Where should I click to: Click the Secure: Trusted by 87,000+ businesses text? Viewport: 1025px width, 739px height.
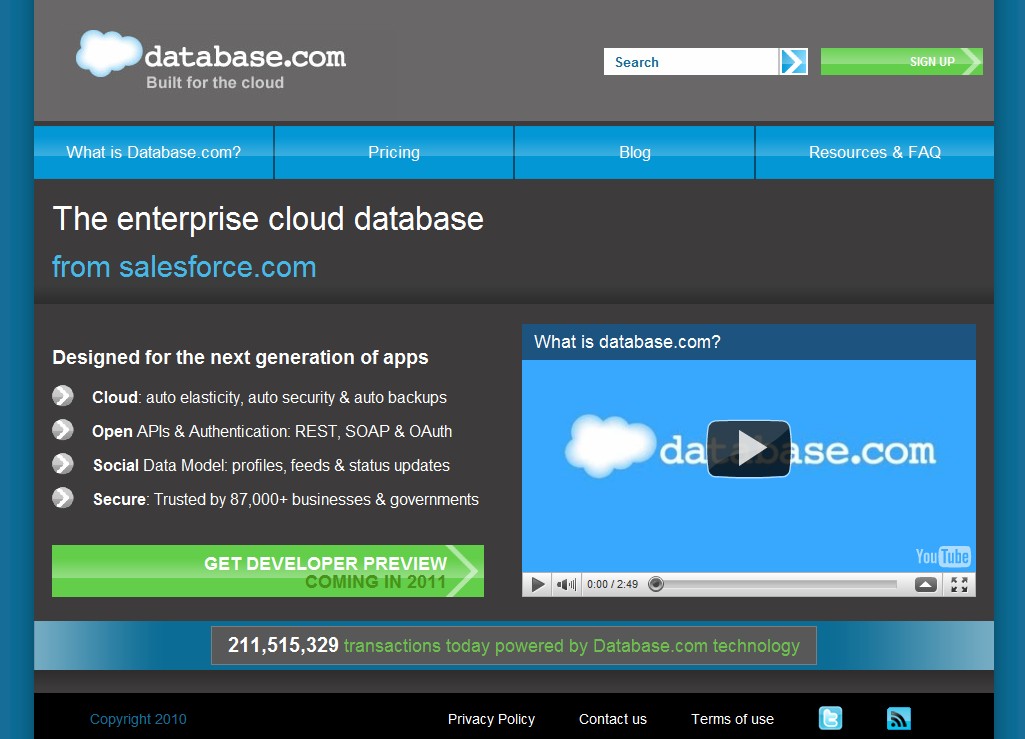click(x=286, y=499)
